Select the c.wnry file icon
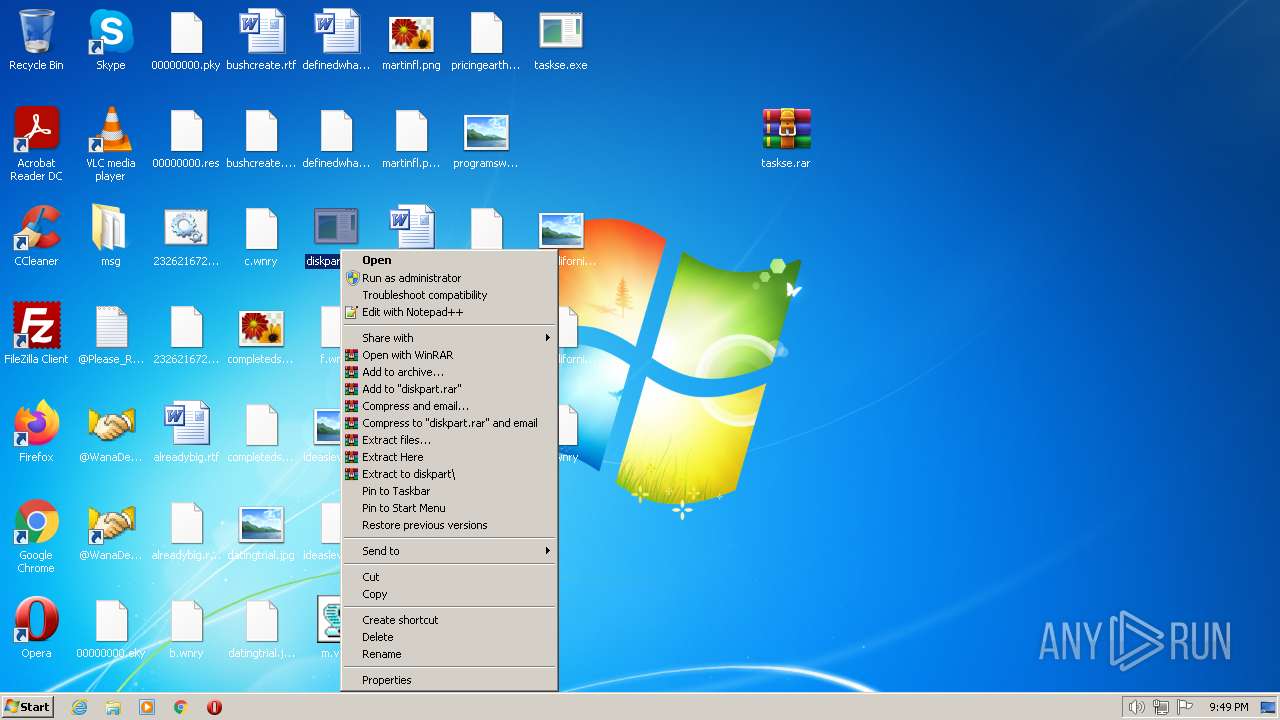Image resolution: width=1280 pixels, height=720 pixels. tap(261, 236)
